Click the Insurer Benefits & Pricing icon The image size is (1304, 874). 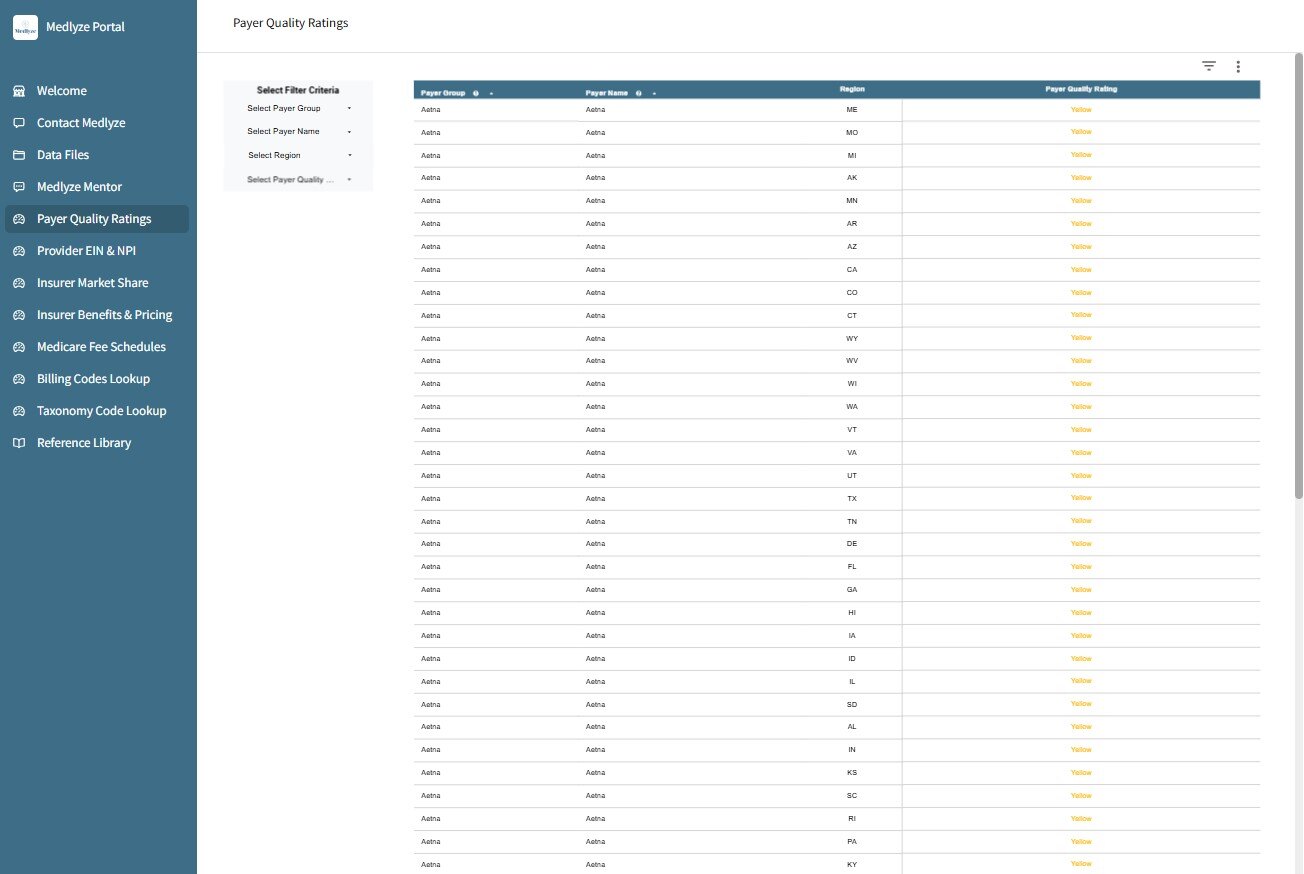pyautogui.click(x=19, y=315)
